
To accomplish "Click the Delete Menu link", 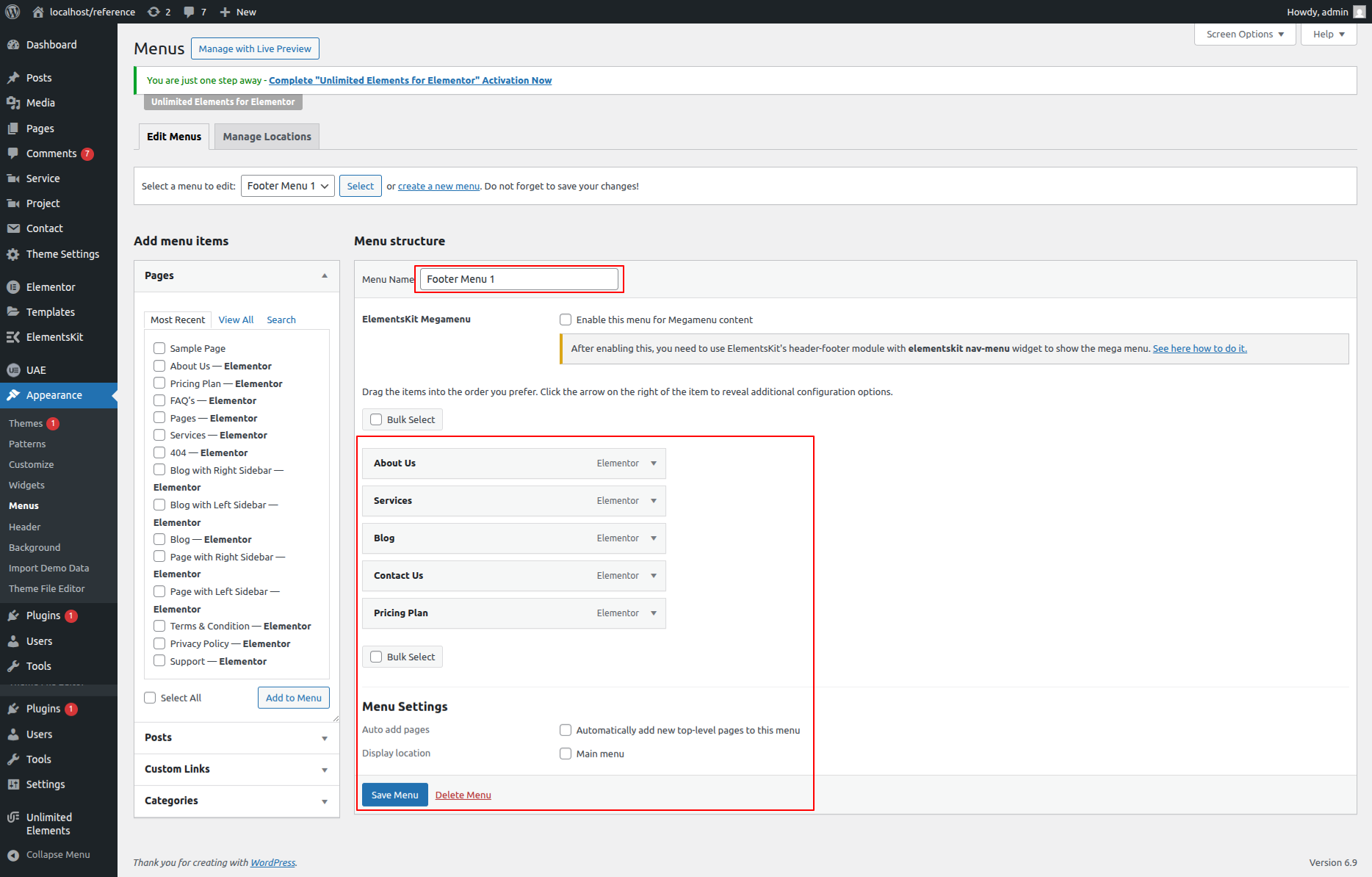I will pos(463,795).
